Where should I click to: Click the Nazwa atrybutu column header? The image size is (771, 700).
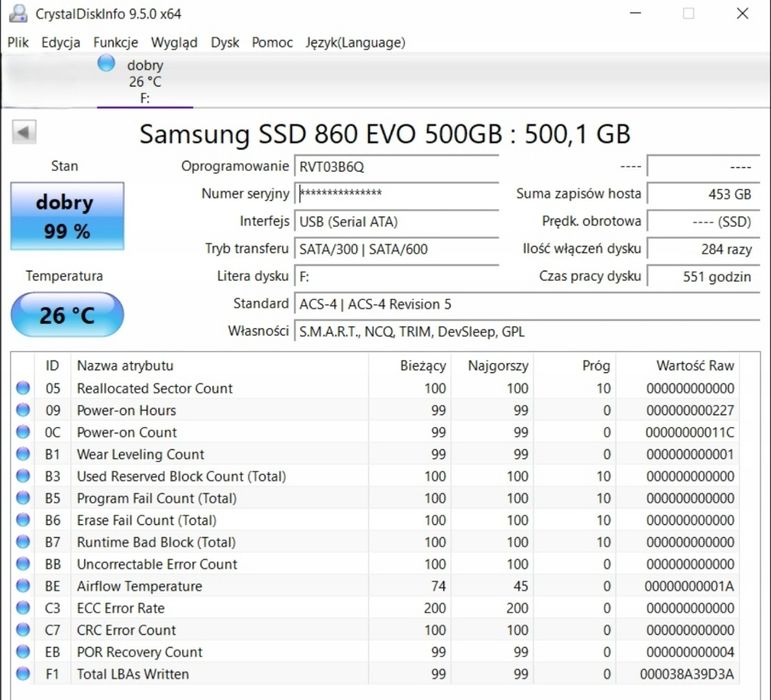[x=219, y=366]
